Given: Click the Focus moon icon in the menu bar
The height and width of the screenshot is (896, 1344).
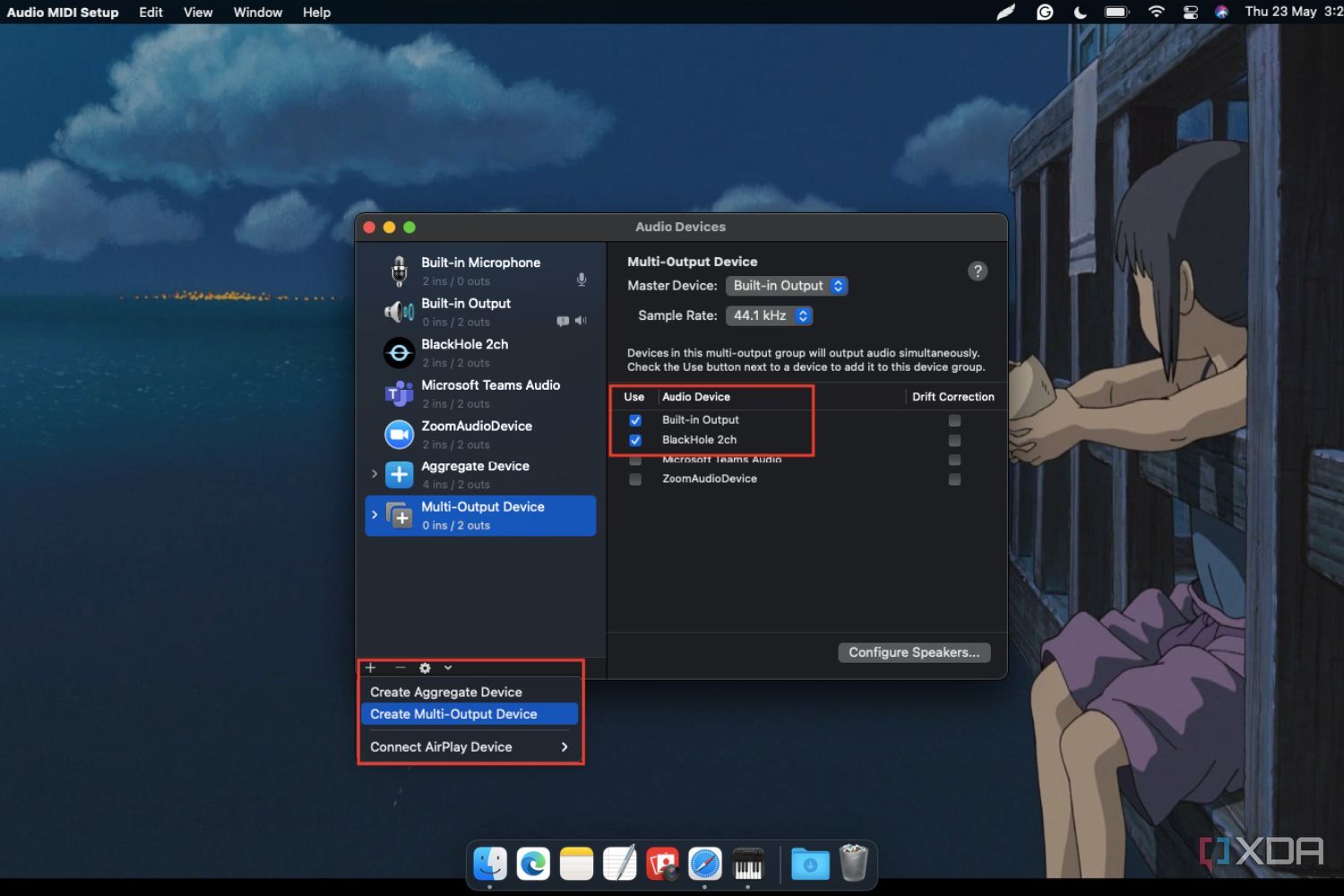Looking at the screenshot, I should (1080, 12).
